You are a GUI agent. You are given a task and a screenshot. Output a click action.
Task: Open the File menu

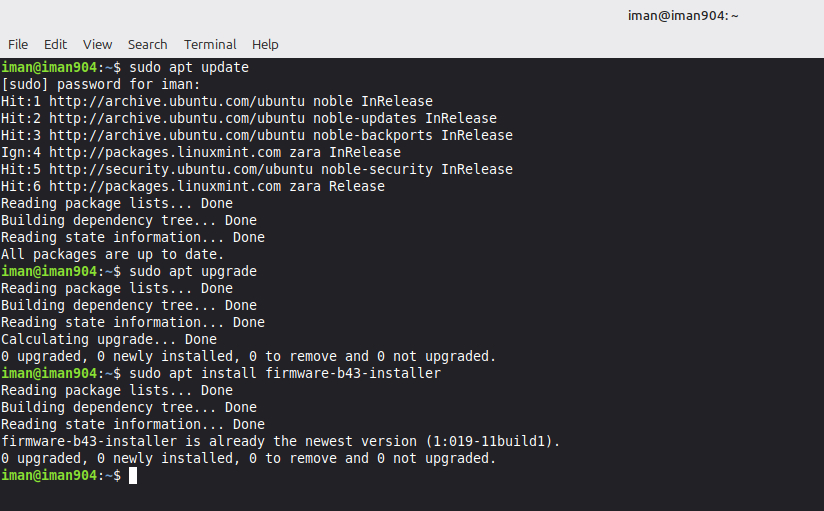tap(18, 44)
